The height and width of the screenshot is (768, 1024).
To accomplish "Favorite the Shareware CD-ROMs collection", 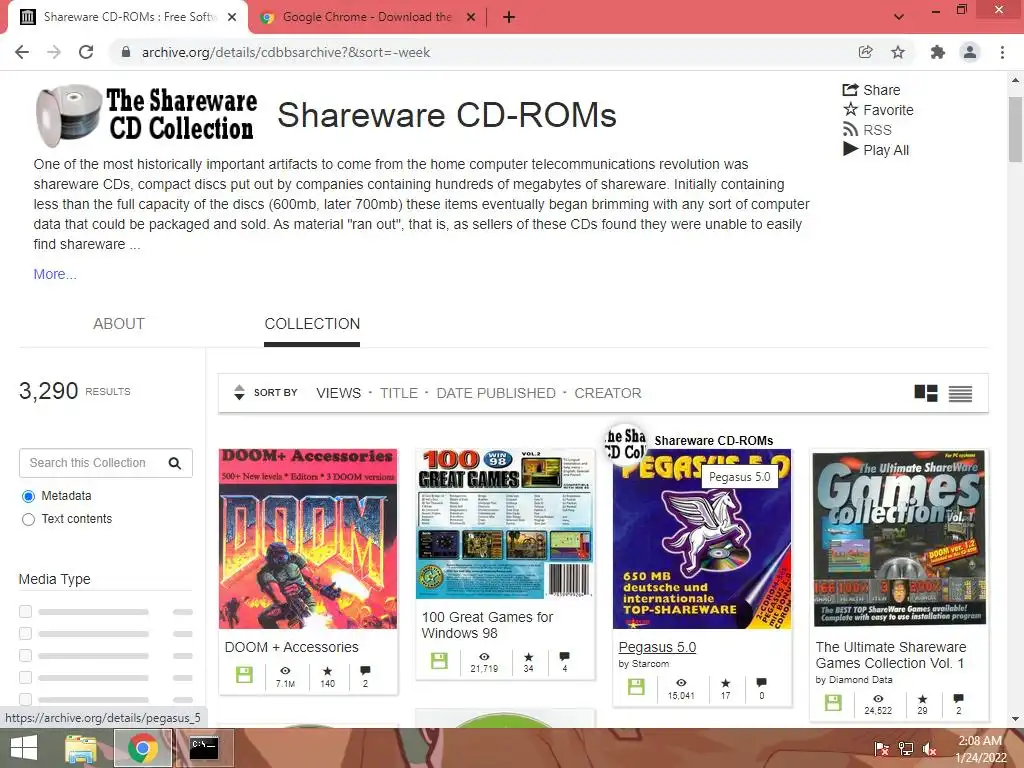I will (878, 110).
